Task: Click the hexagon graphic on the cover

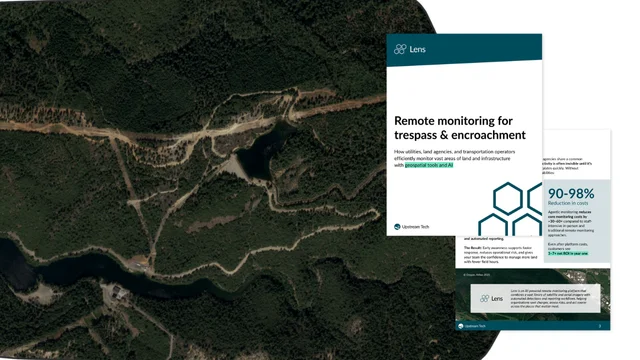Action: (510, 209)
